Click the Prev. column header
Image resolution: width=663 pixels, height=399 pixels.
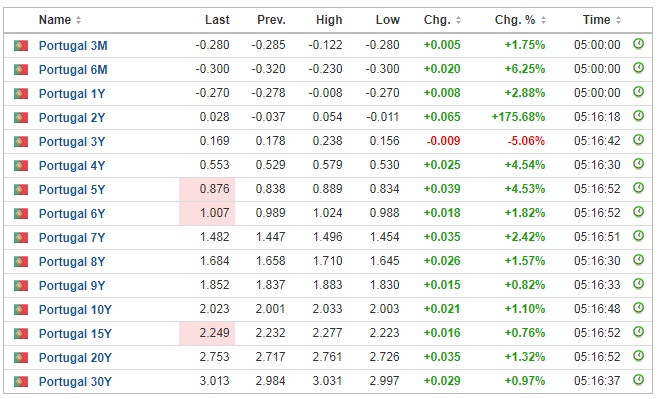[x=271, y=20]
